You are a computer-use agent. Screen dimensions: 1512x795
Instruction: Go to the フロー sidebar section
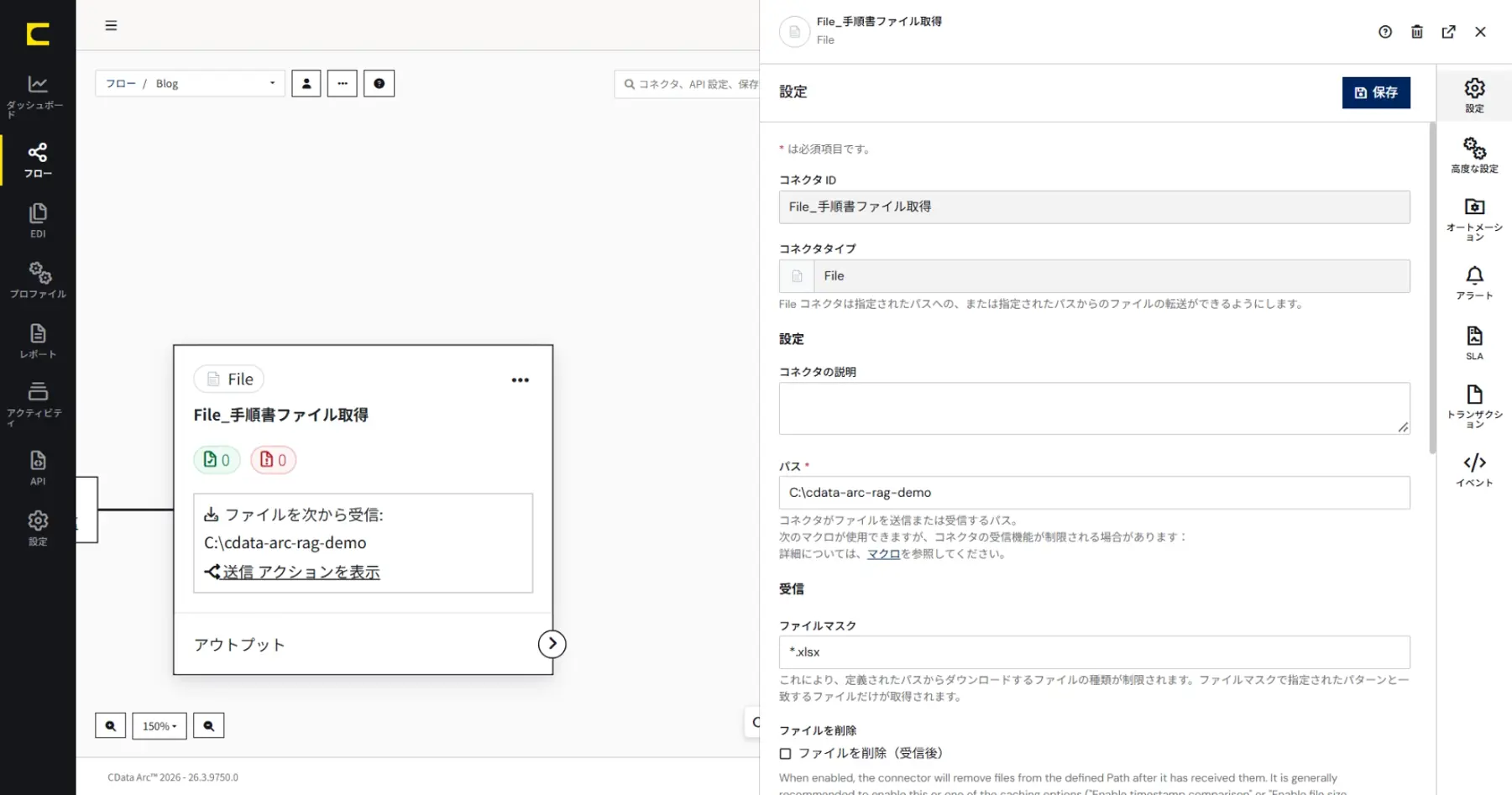point(37,160)
